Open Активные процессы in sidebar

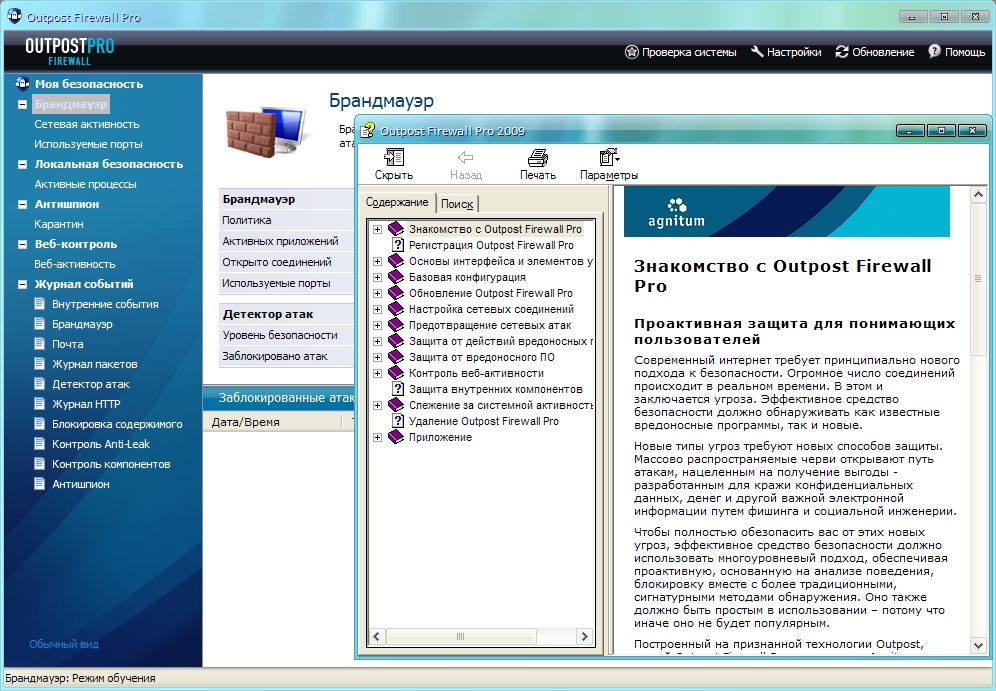tap(85, 184)
